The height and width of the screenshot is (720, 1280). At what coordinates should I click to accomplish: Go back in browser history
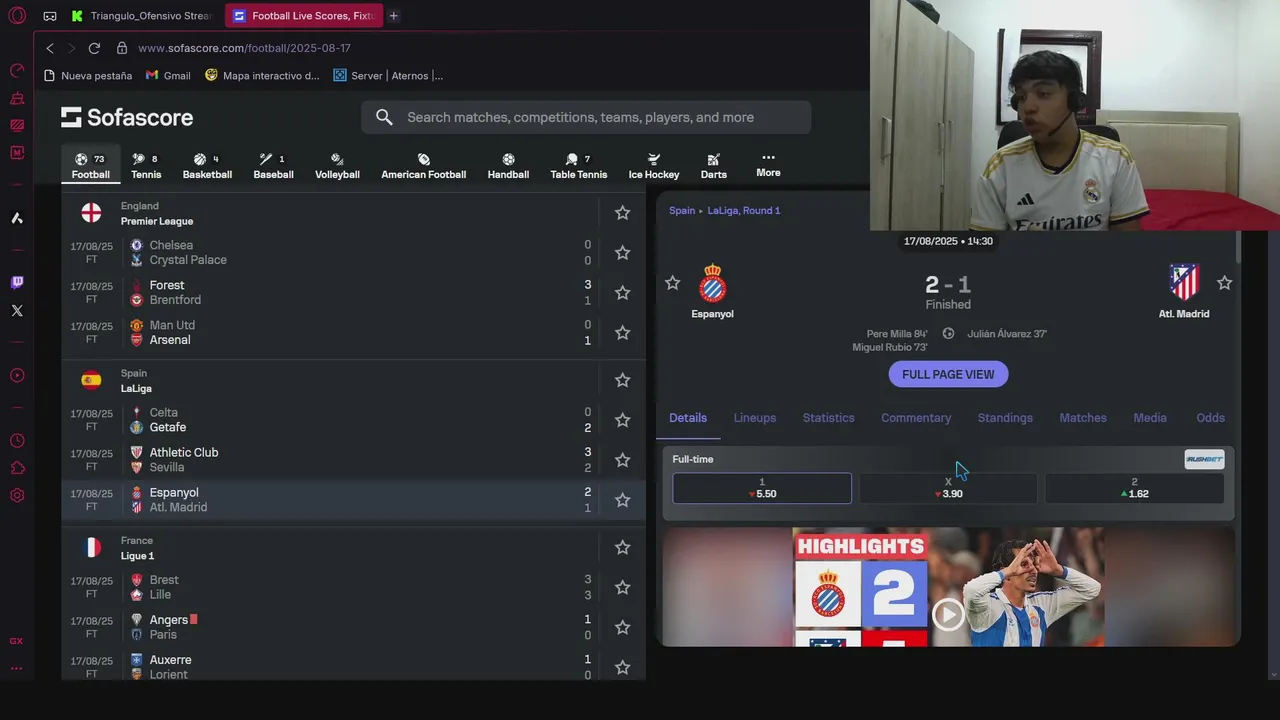[x=50, y=48]
